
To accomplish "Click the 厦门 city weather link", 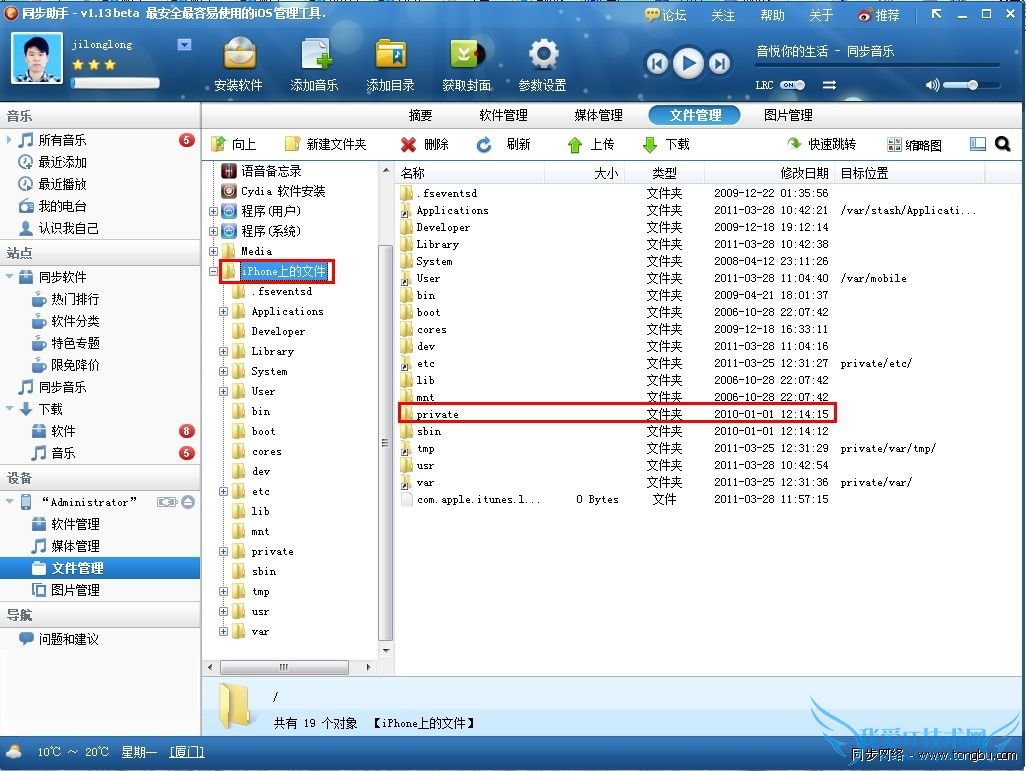I will 187,752.
